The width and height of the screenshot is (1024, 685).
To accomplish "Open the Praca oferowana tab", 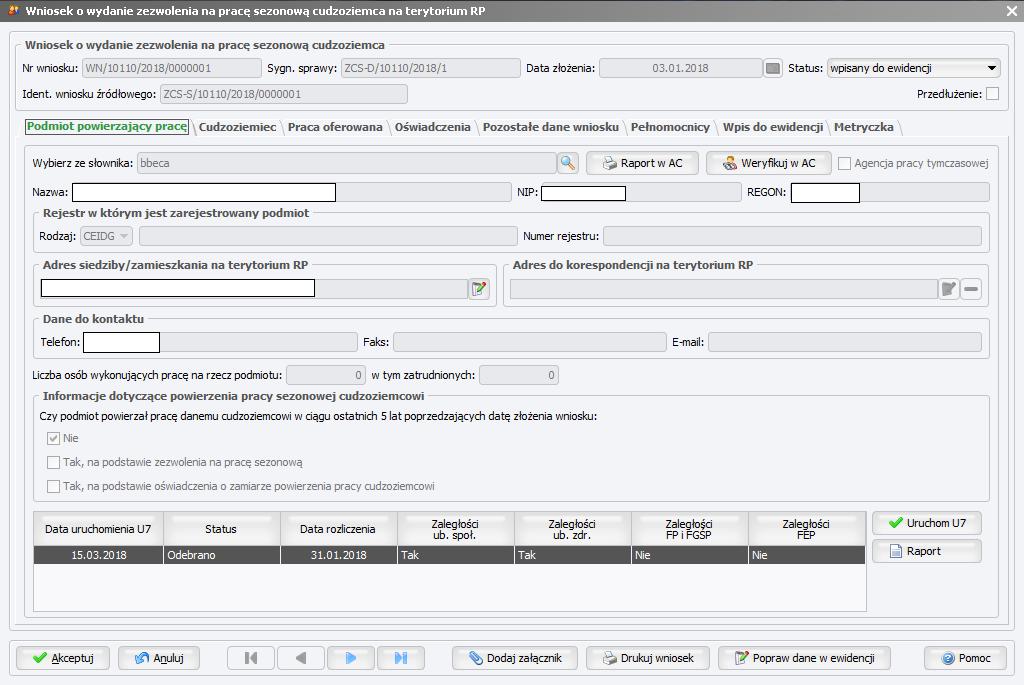I will [x=335, y=127].
